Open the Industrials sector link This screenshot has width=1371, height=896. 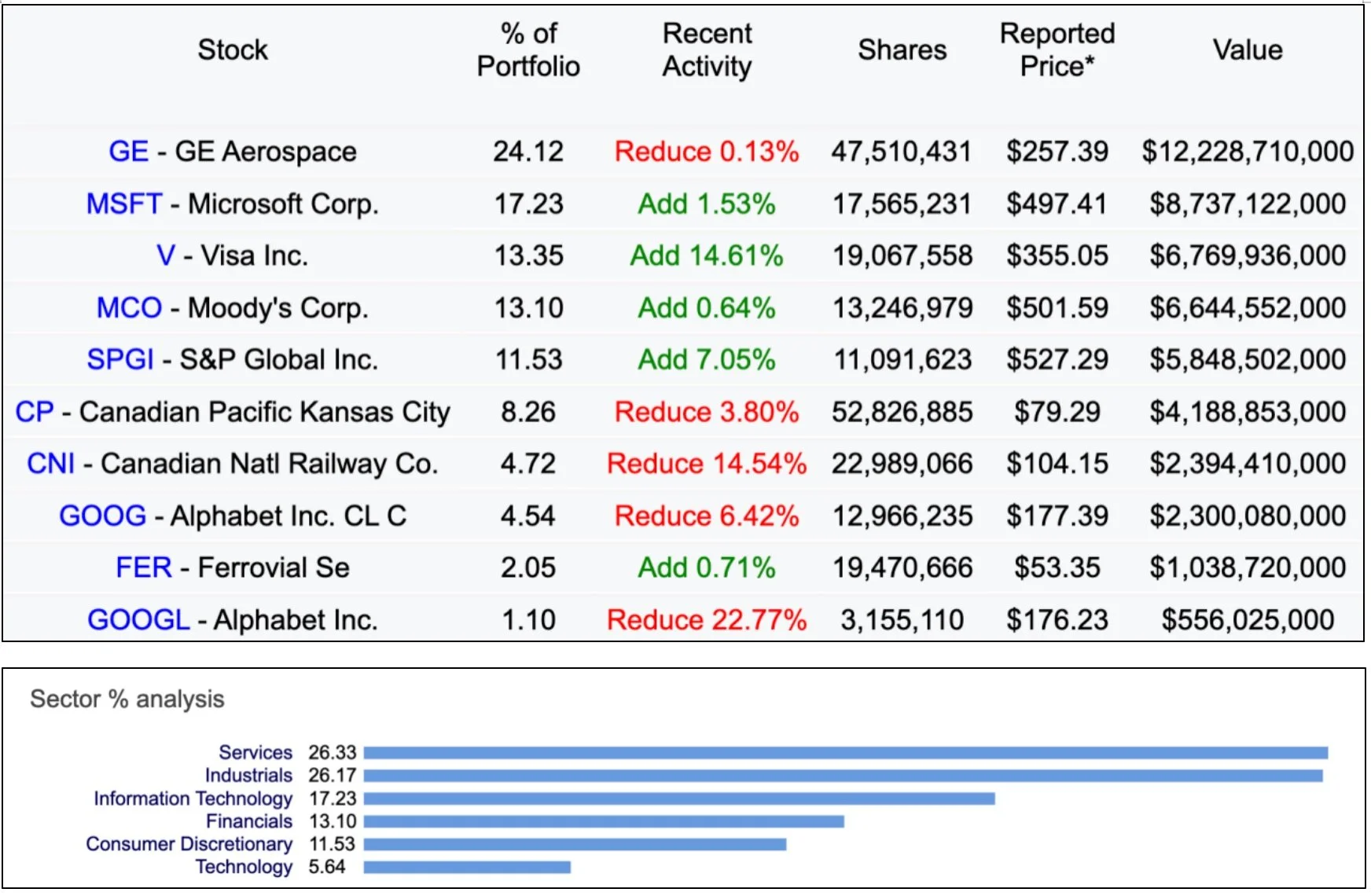[248, 775]
